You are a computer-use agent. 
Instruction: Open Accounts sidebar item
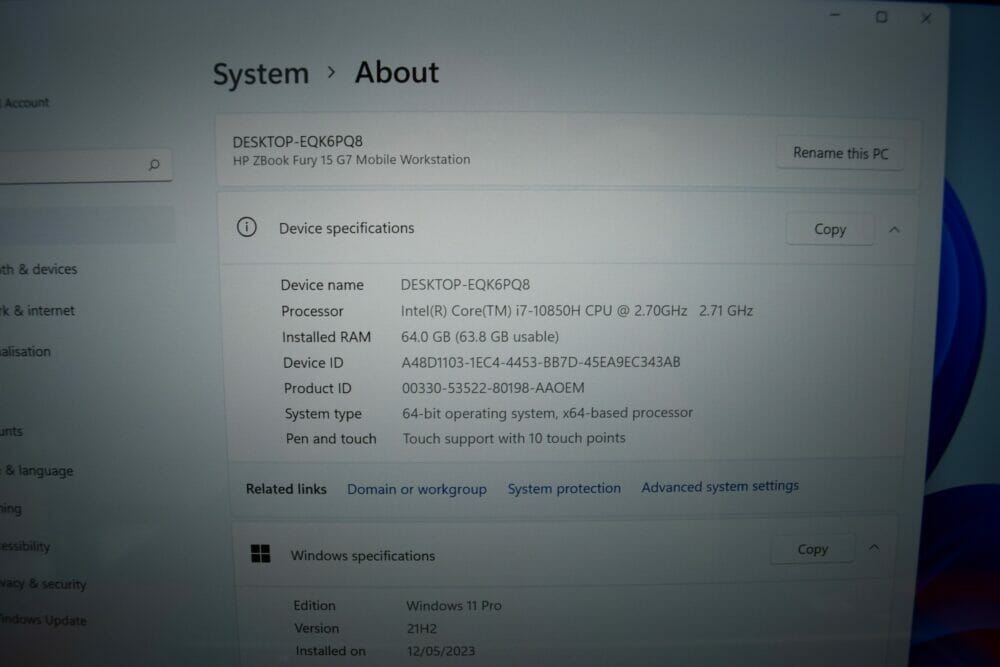11,431
